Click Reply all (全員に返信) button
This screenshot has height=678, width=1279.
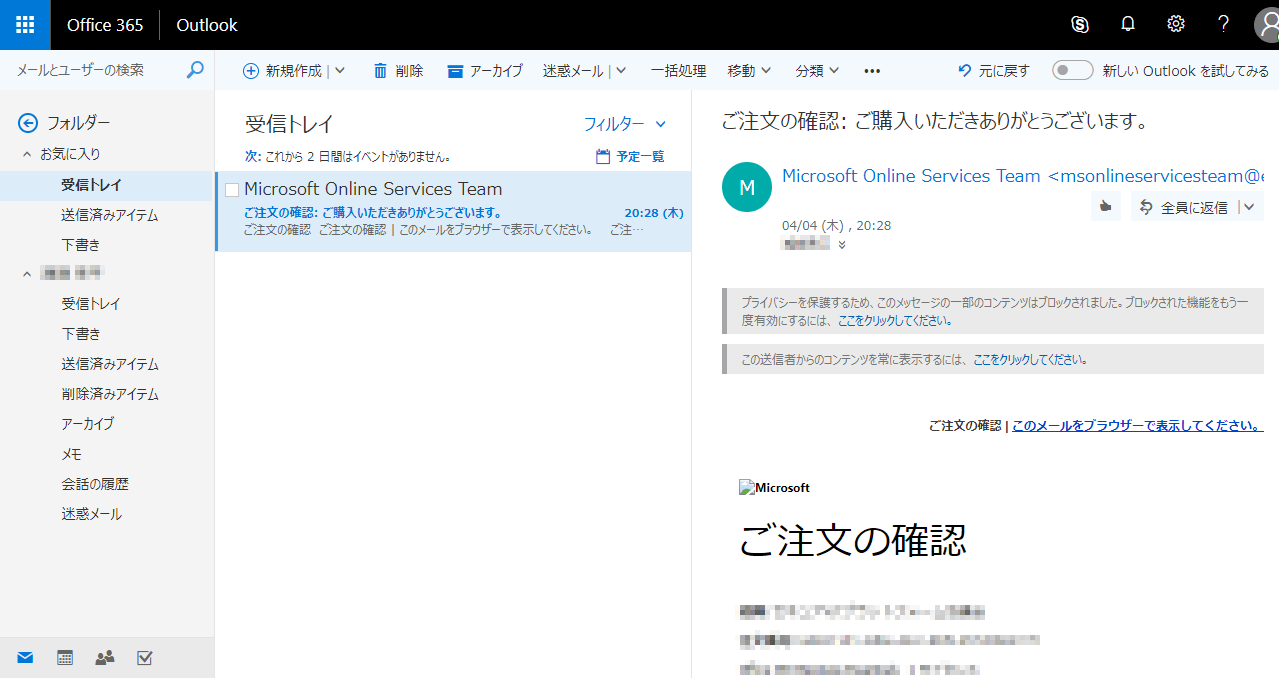point(1185,207)
